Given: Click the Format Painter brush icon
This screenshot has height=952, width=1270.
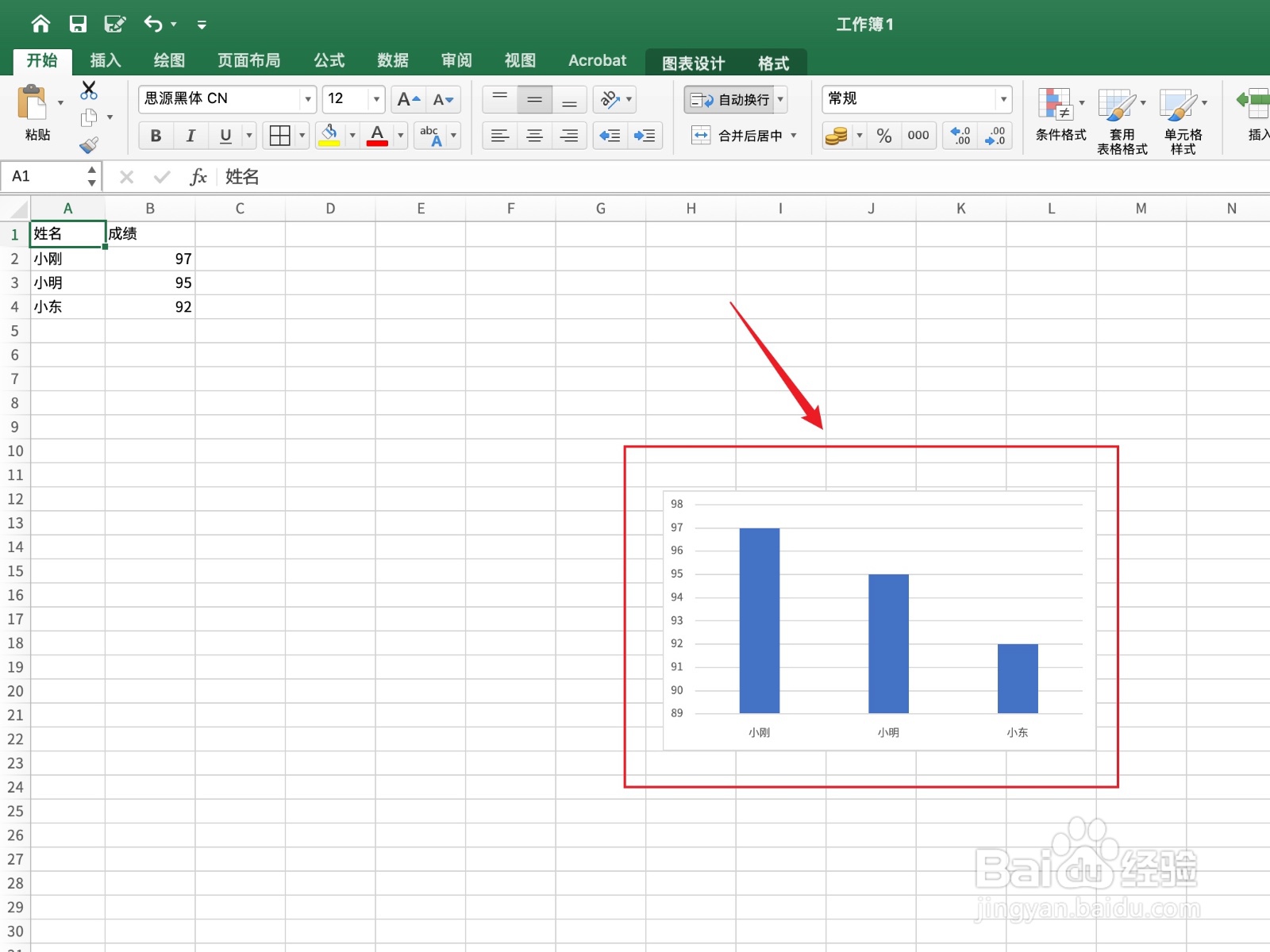Looking at the screenshot, I should click(x=89, y=144).
